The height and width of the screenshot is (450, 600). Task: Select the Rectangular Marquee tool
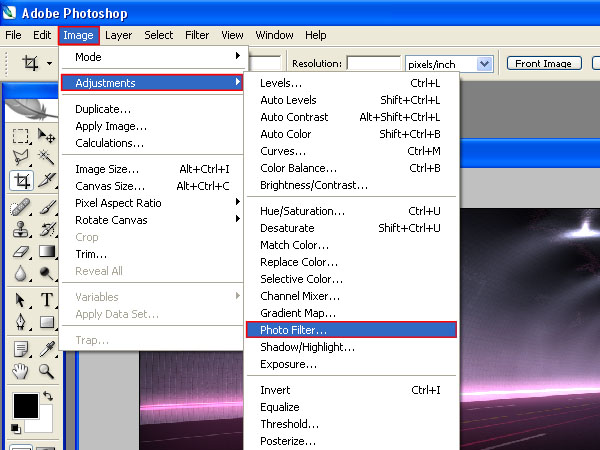tap(20, 136)
